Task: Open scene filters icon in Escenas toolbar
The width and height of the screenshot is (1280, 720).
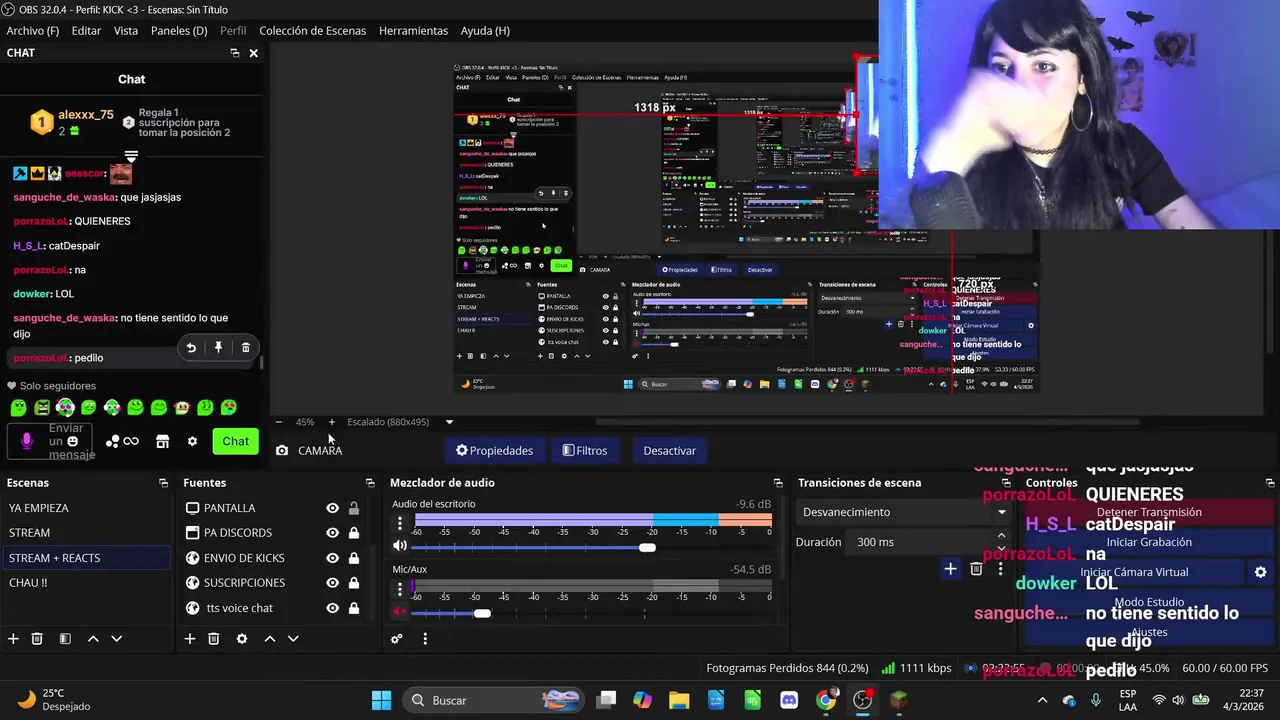Action: (x=65, y=638)
